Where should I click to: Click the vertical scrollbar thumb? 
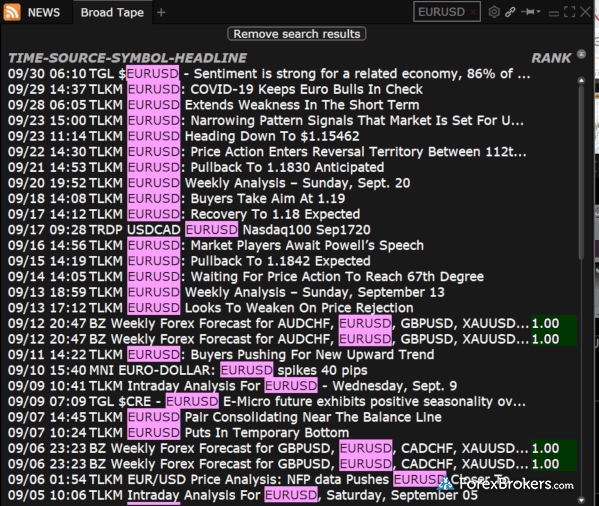[581, 173]
